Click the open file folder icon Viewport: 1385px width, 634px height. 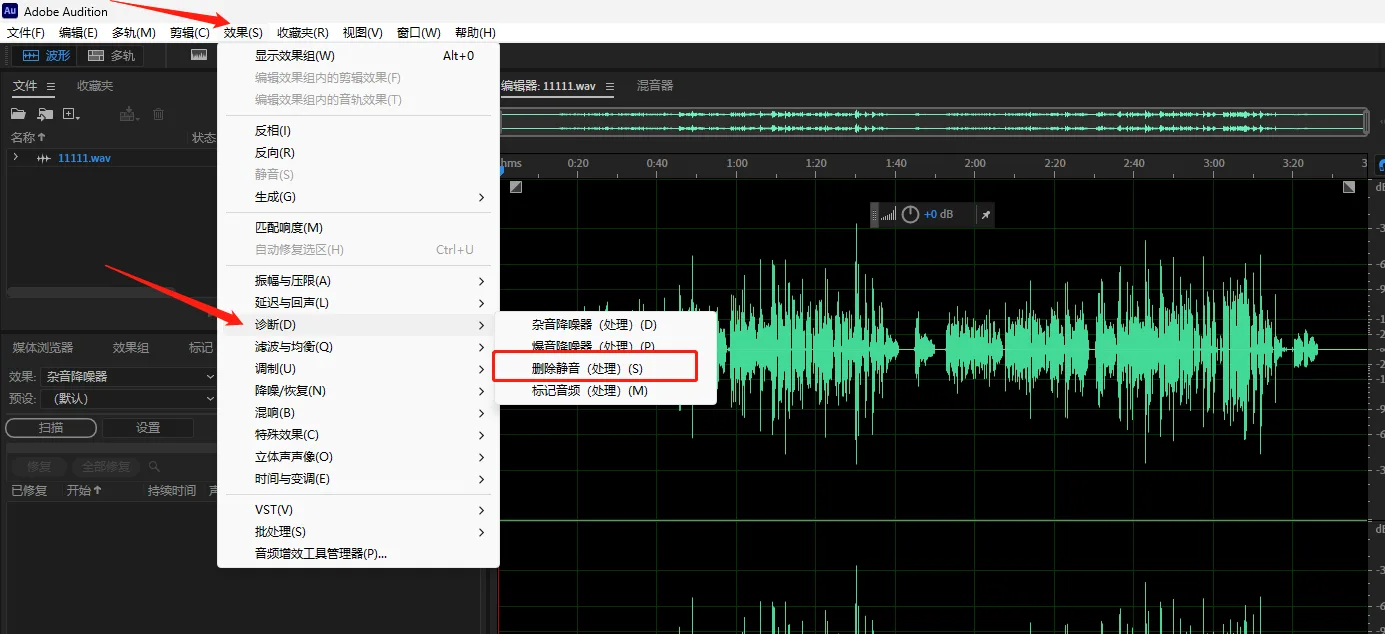point(18,115)
